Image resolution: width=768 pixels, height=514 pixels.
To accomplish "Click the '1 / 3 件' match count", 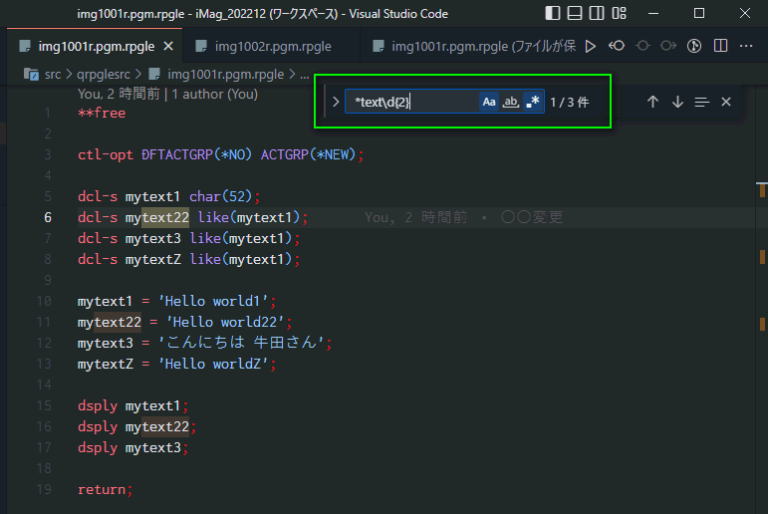I will (x=569, y=102).
